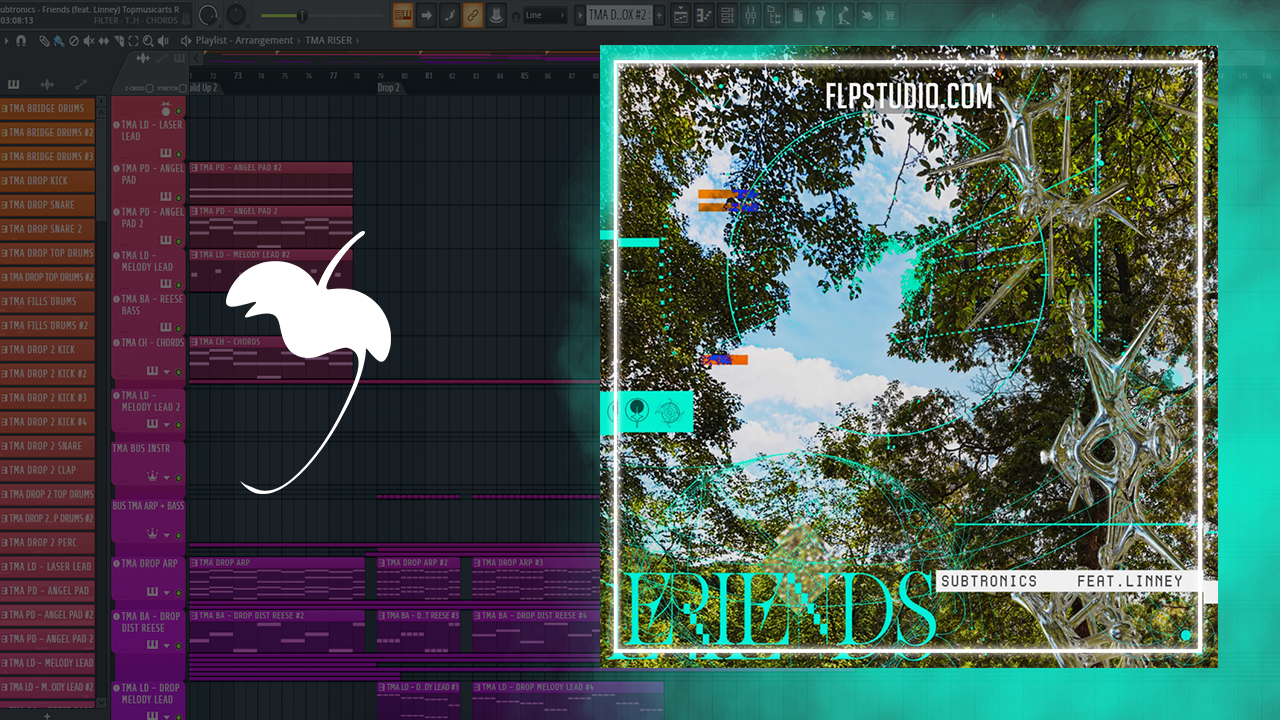1280x720 pixels.
Task: Expand the TMA CH - CHORDS track arrow
Action: pos(167,370)
